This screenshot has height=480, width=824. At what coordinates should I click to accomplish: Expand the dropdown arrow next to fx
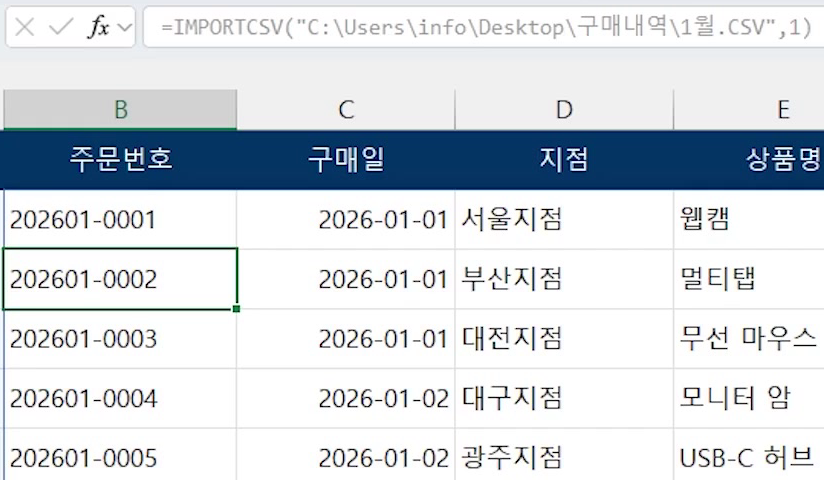click(125, 27)
